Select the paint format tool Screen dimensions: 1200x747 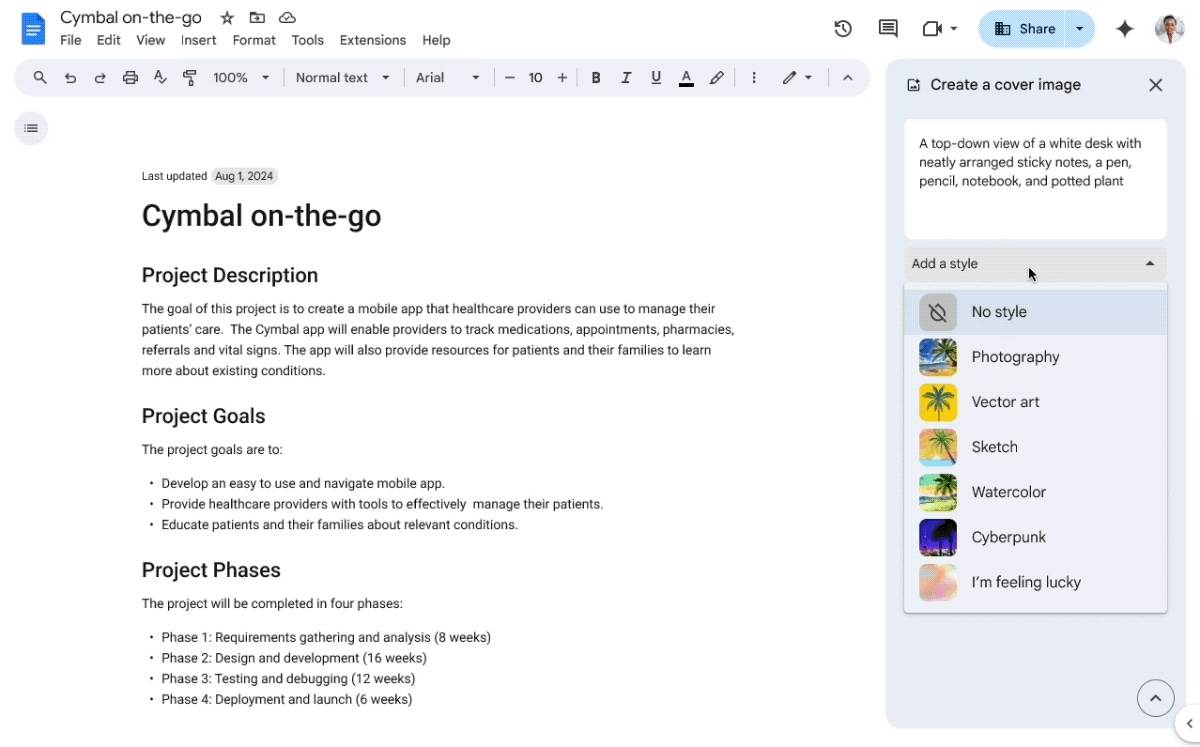190,77
